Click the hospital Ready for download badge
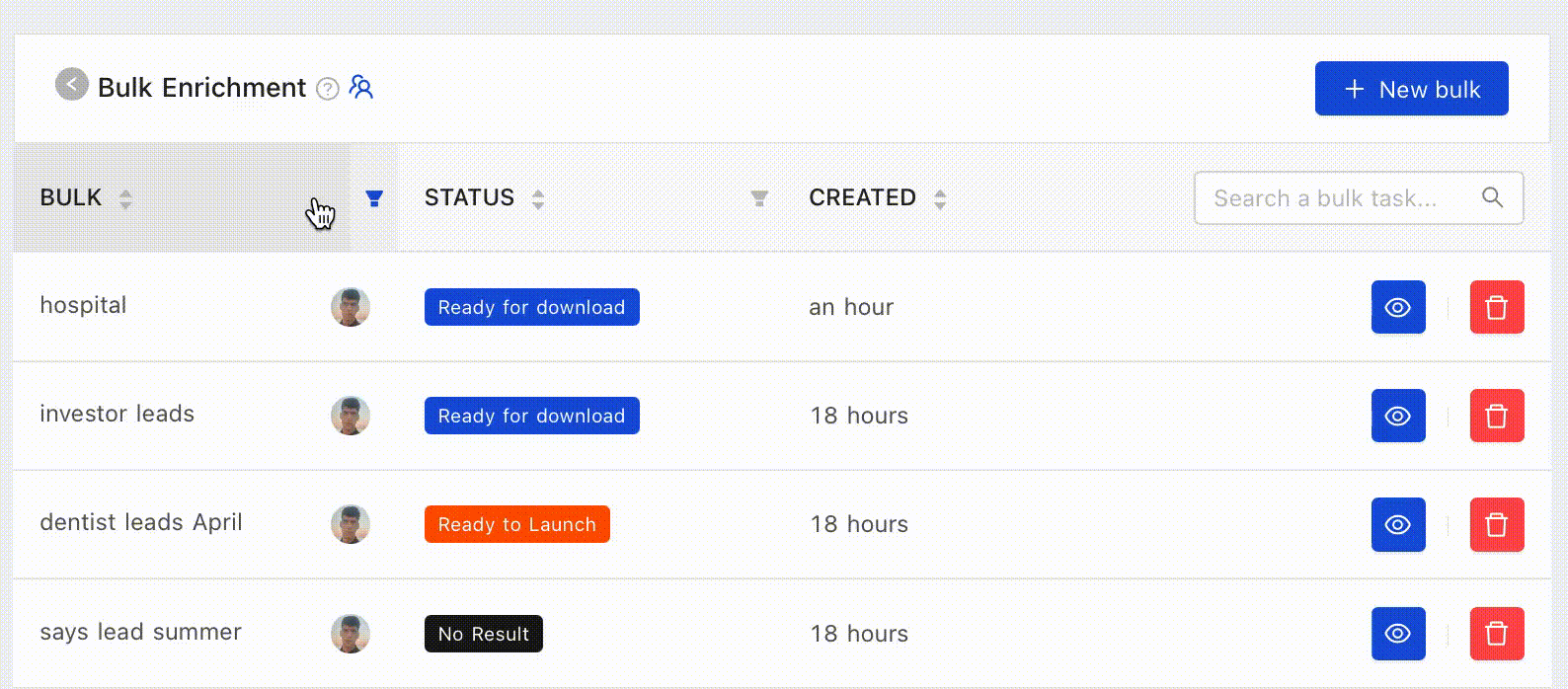This screenshot has height=689, width=1568. pos(532,307)
